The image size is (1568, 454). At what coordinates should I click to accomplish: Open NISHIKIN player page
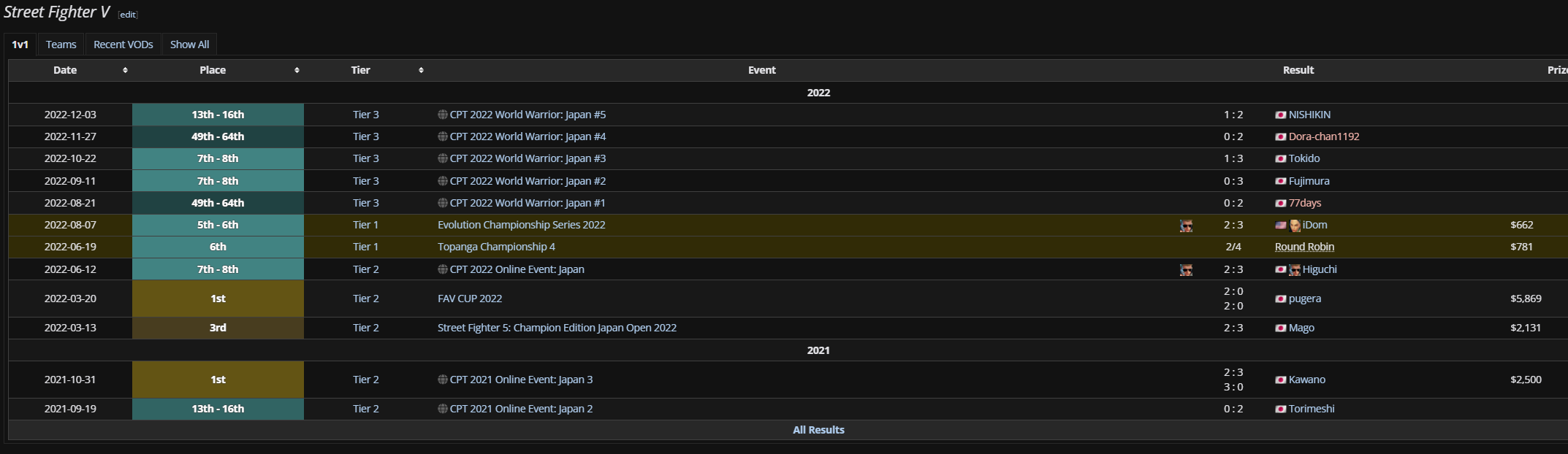pyautogui.click(x=1309, y=115)
